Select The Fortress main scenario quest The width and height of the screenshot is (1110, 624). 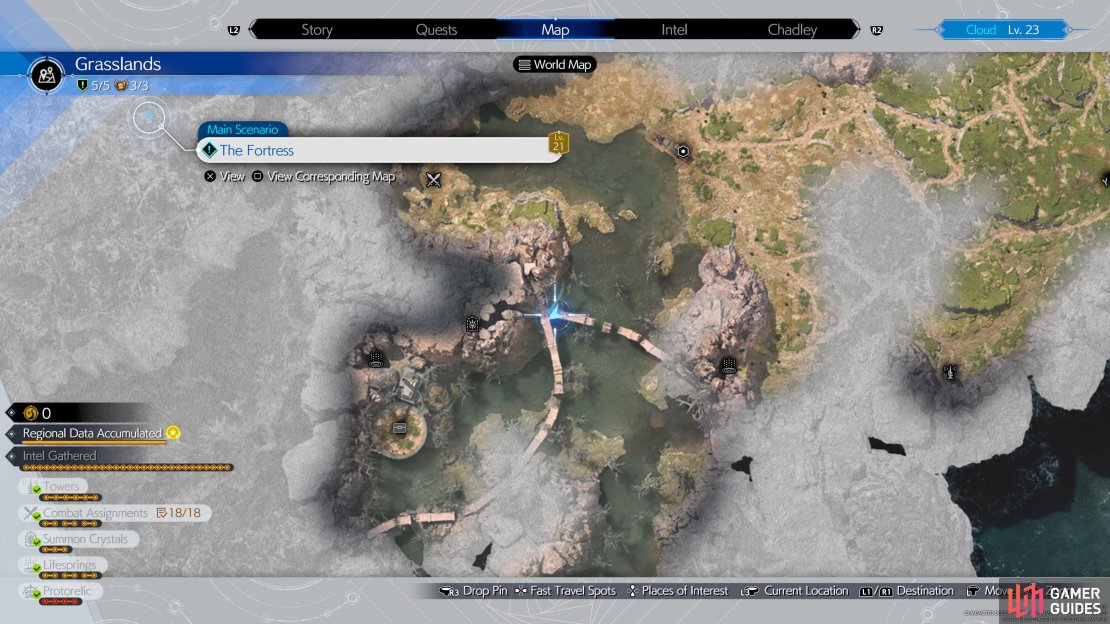pyautogui.click(x=380, y=150)
